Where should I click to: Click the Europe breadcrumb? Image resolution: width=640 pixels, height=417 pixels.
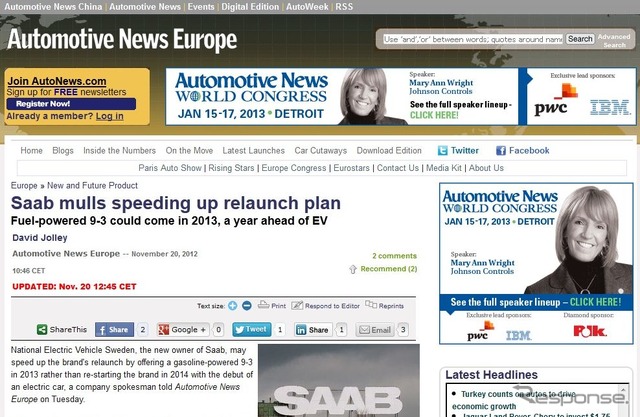click(24, 186)
